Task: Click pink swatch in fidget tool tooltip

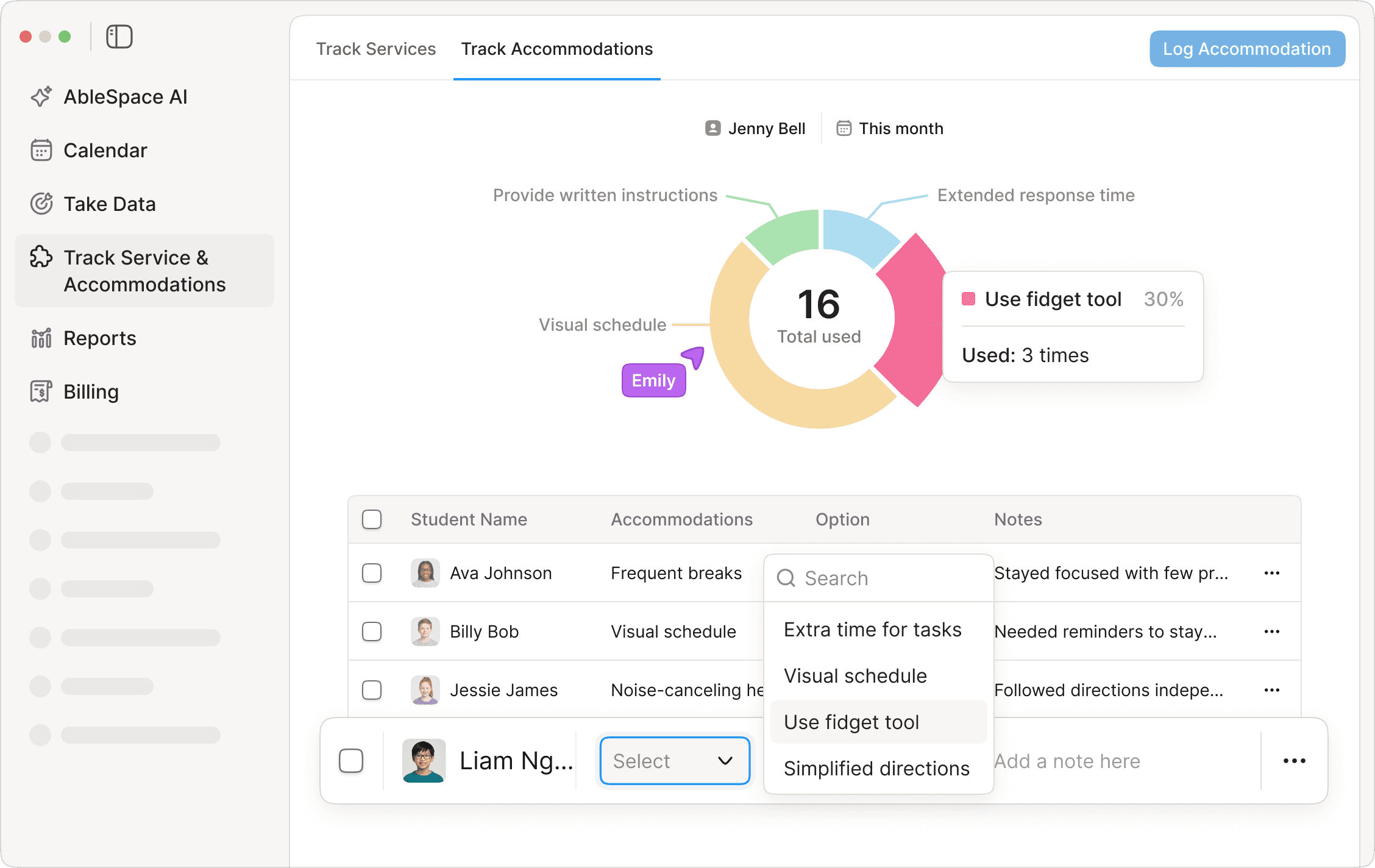Action: pos(968,299)
